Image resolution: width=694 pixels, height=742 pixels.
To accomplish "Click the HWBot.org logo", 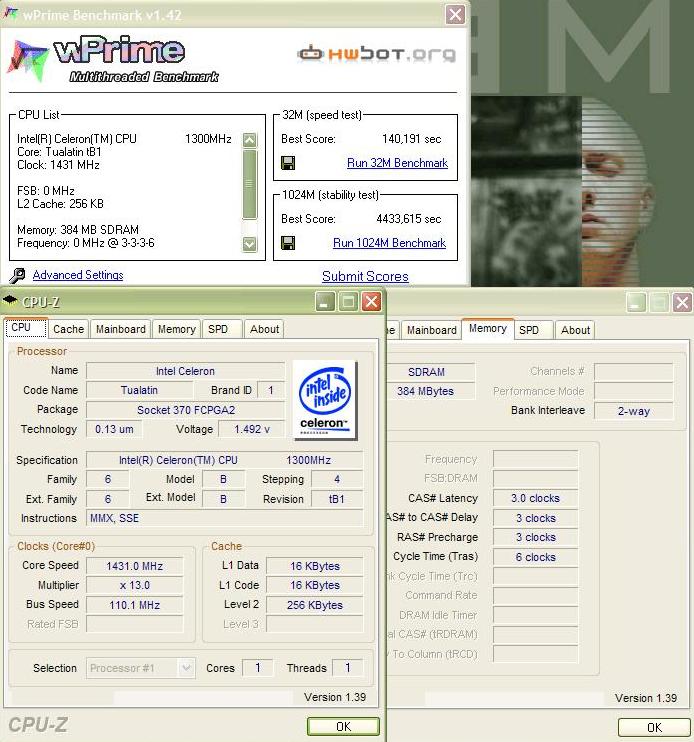I will 377,53.
